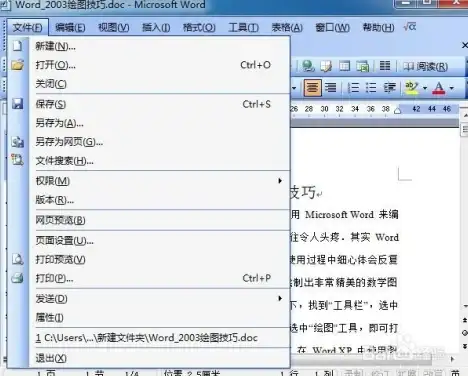This screenshot has width=468, height=376.
Task: Choose Exit (退出) in File menu
Action: point(149,358)
